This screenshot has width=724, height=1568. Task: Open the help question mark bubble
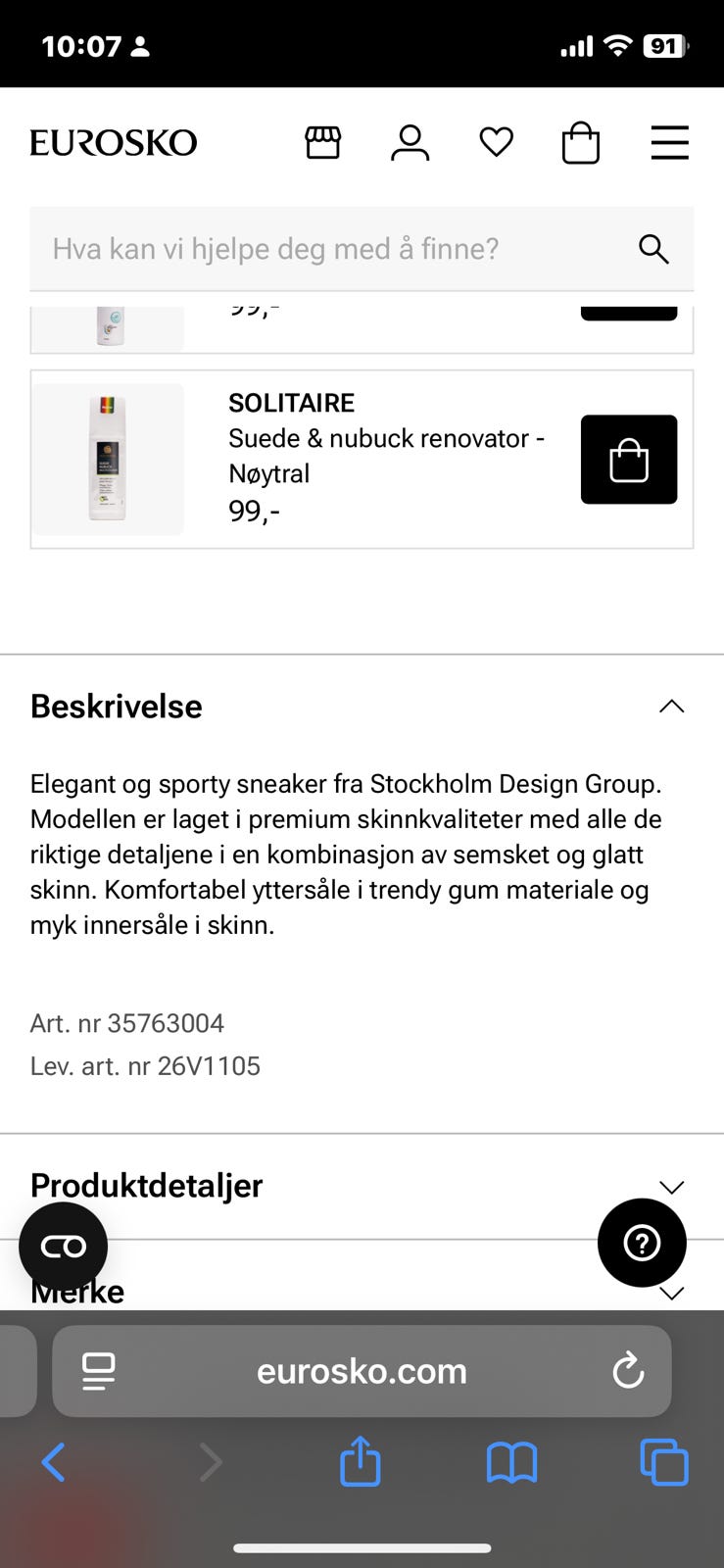tap(642, 1243)
